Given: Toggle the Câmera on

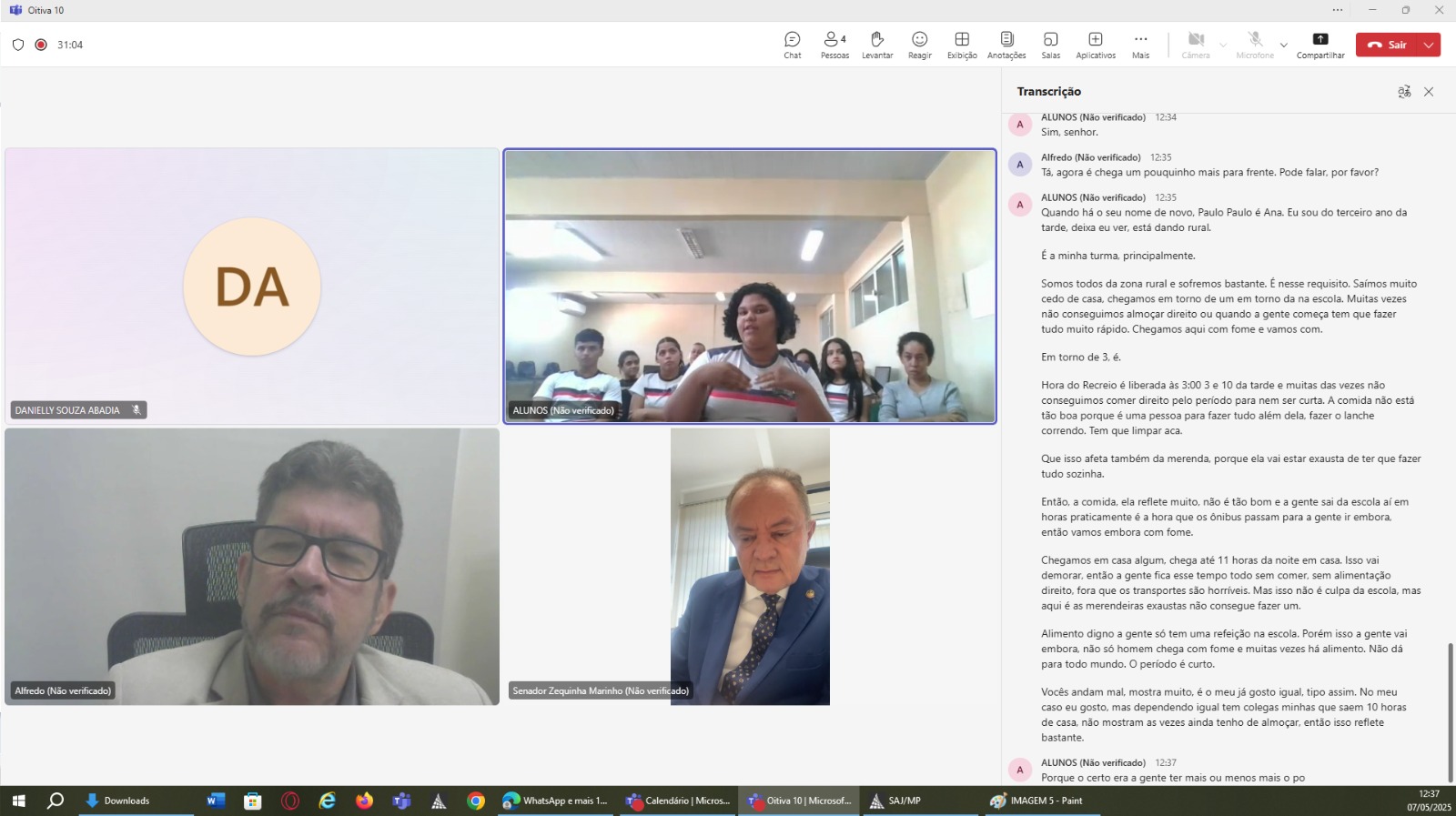Looking at the screenshot, I should coord(1196,45).
